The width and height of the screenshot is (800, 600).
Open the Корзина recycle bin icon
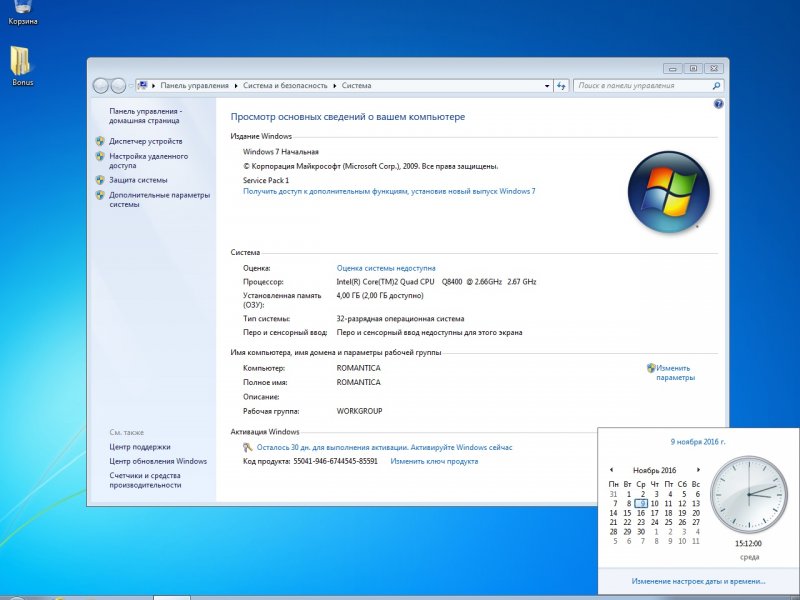tap(22, 12)
